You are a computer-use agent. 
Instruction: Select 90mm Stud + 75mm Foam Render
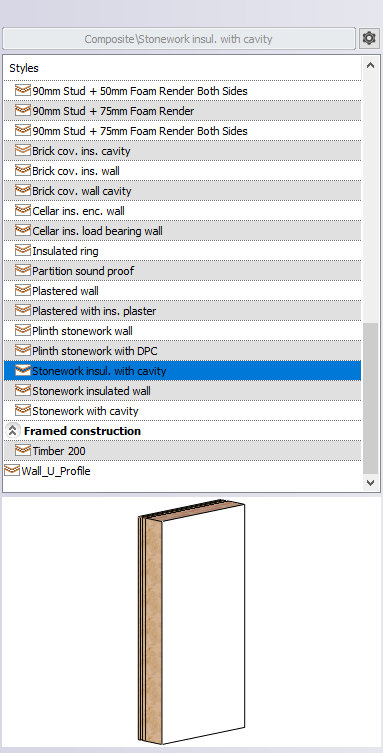182,111
